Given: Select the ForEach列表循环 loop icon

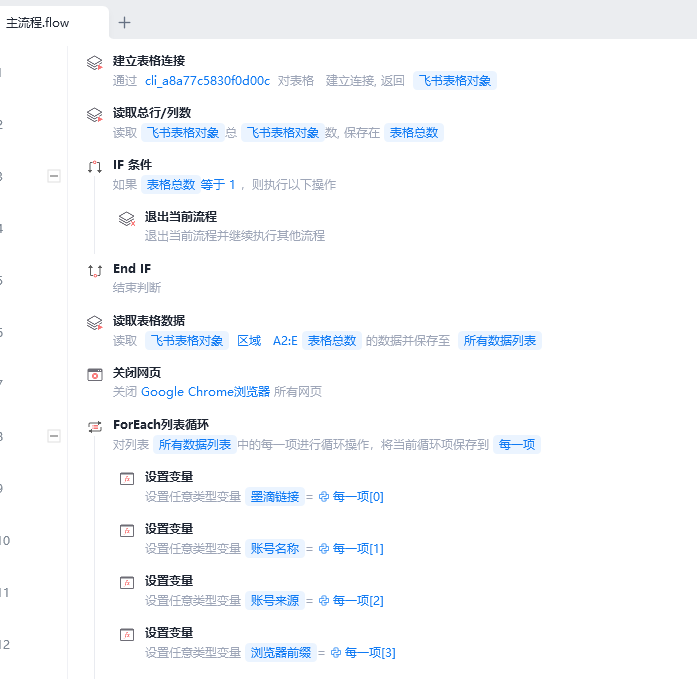Looking at the screenshot, I should click(x=94, y=427).
